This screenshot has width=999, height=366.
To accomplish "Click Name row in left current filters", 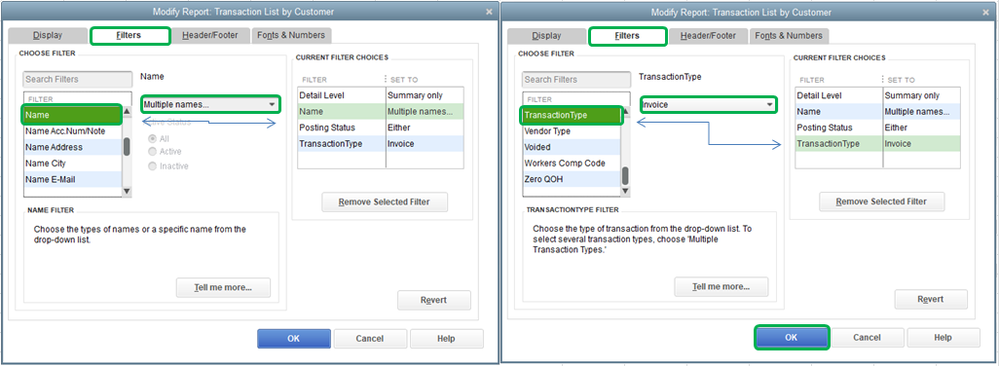I will click(380, 112).
